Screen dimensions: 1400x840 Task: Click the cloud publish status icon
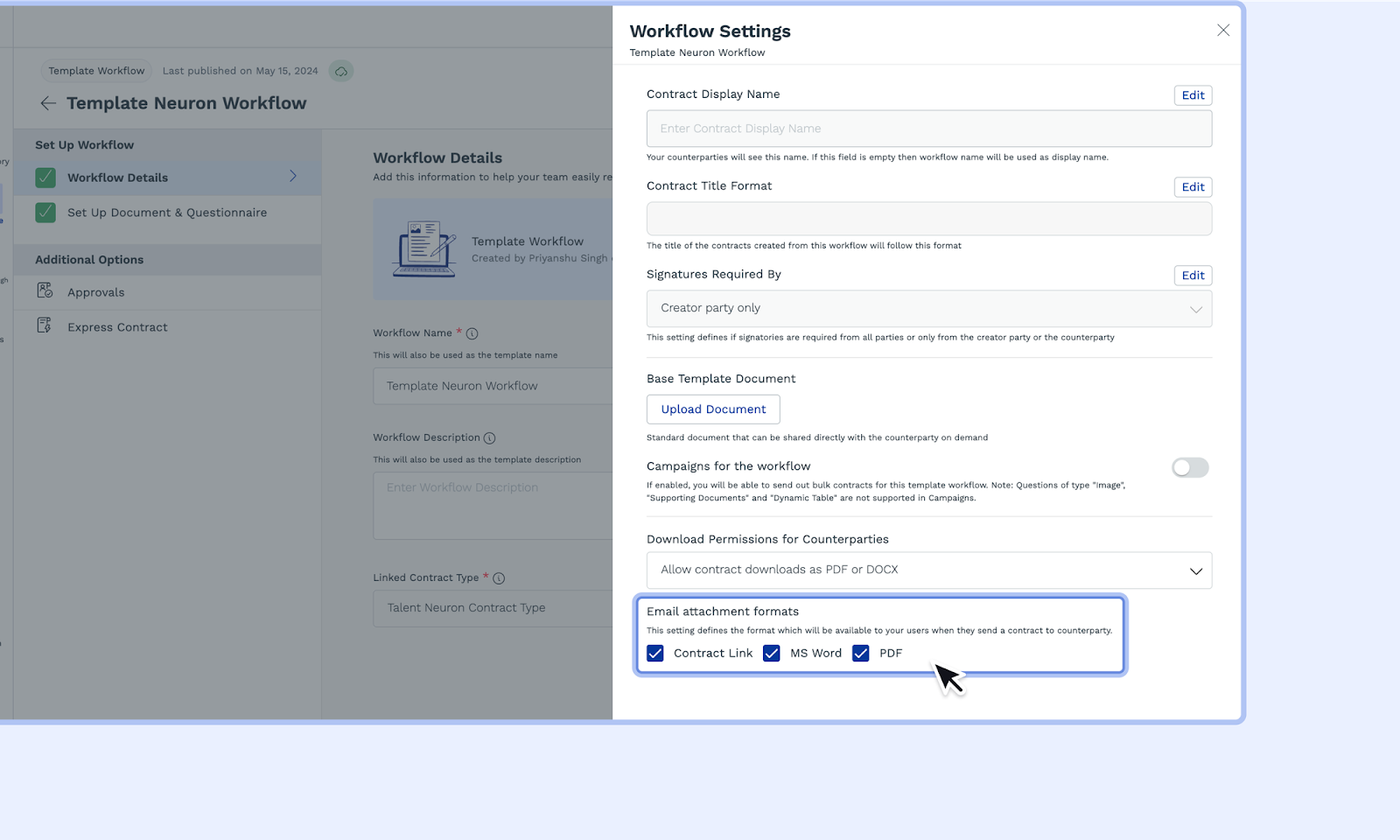[x=341, y=71]
